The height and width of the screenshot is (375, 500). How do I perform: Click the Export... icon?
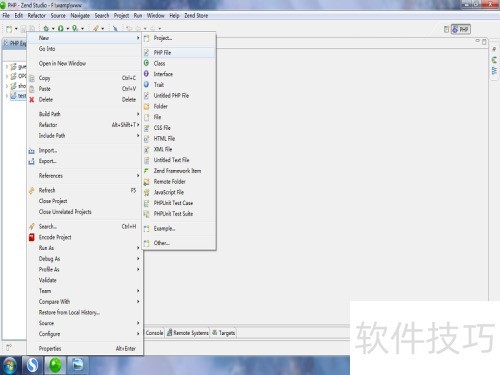click(x=32, y=161)
